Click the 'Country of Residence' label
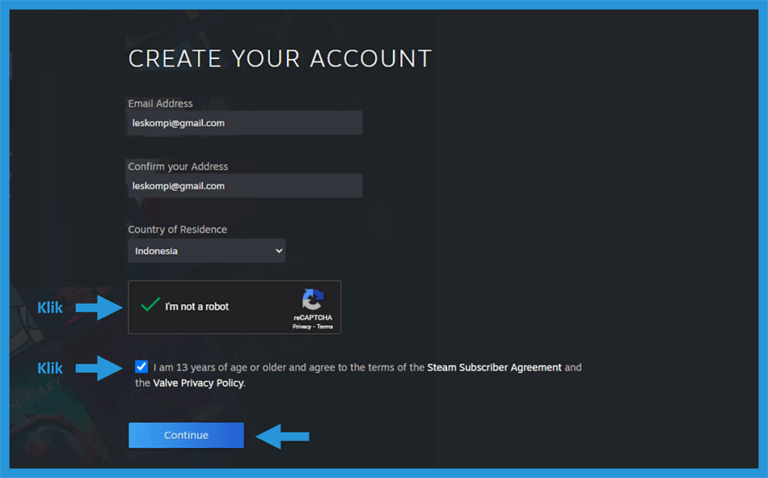 point(177,229)
